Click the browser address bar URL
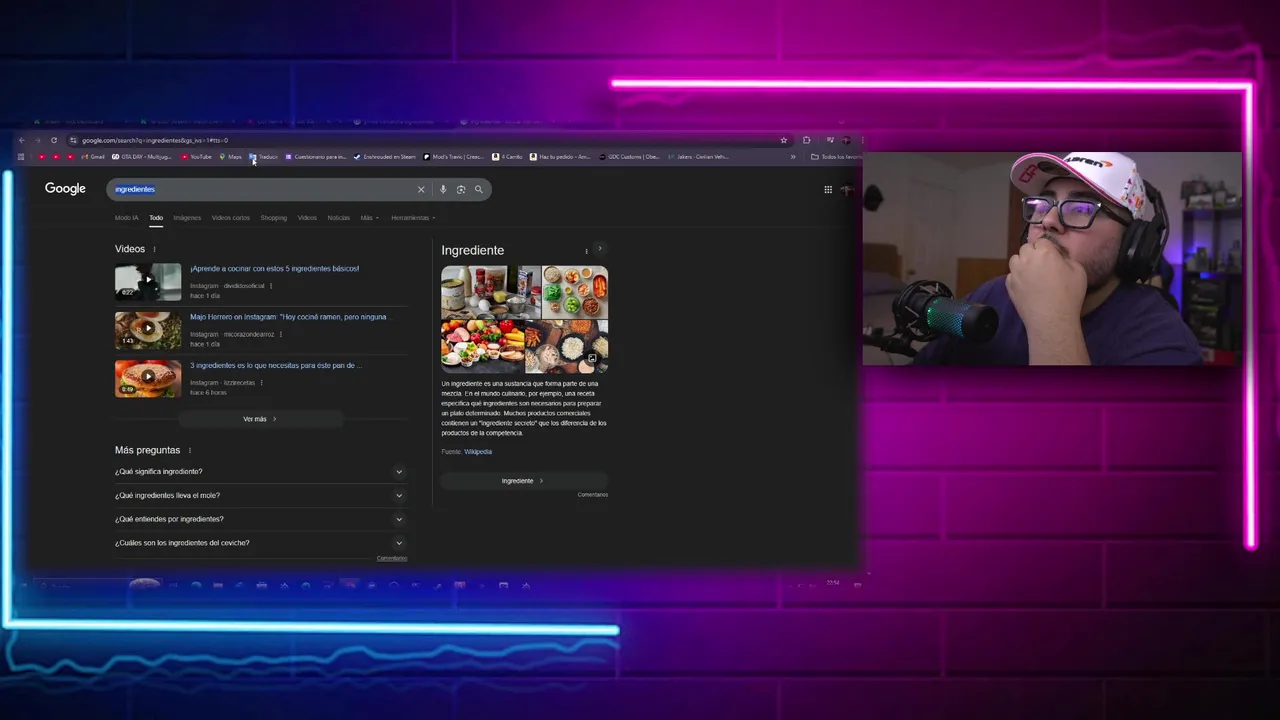Image resolution: width=1280 pixels, height=720 pixels. (x=155, y=140)
